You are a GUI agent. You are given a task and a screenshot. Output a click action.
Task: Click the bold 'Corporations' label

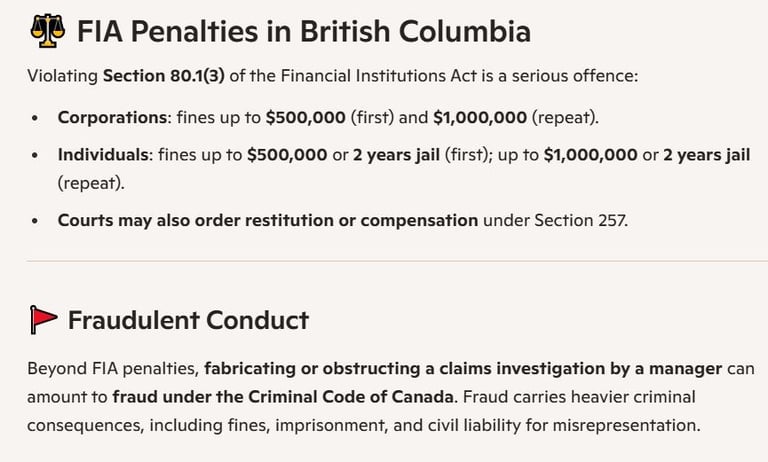click(111, 117)
